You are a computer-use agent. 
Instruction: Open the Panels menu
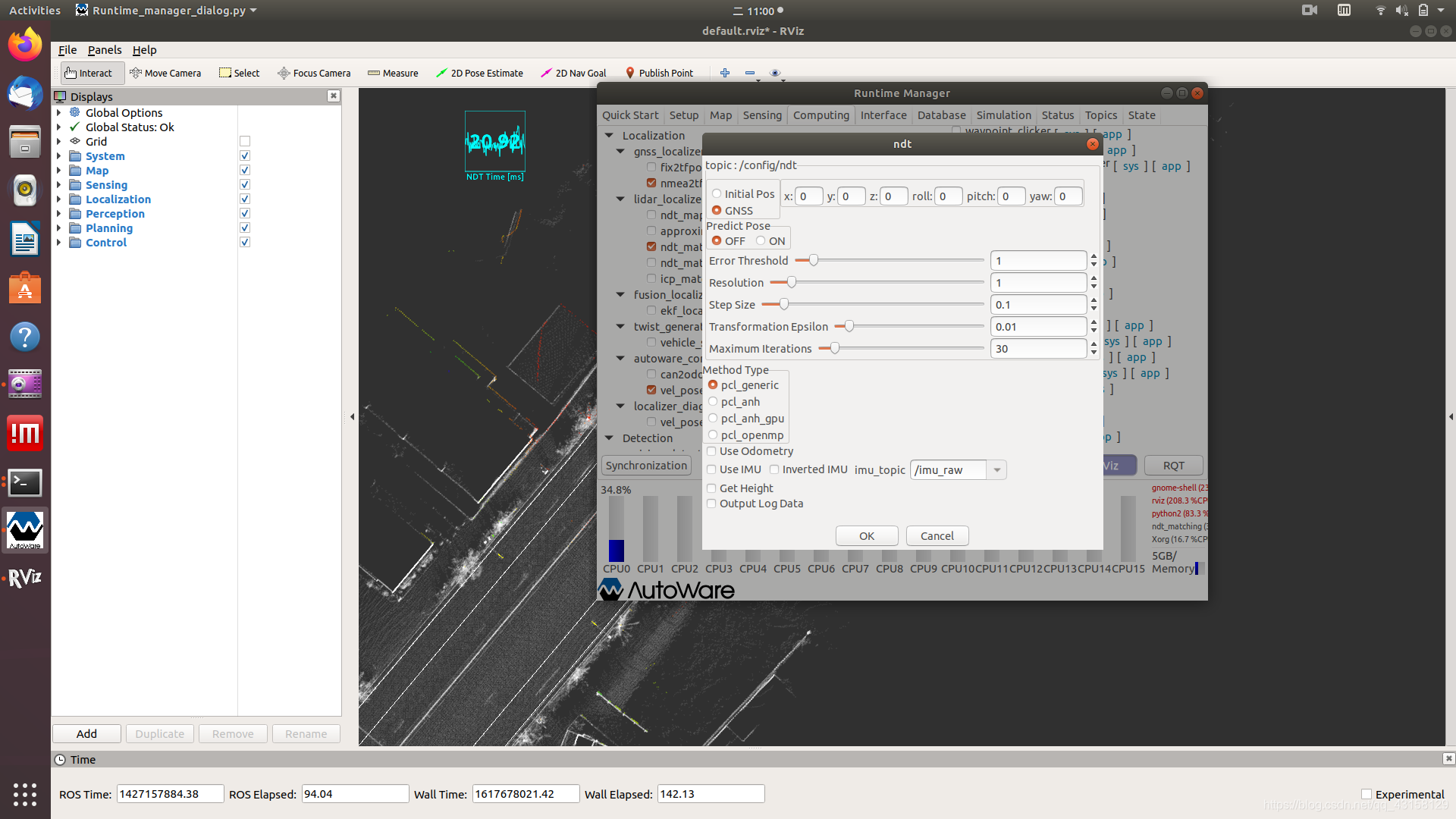105,50
